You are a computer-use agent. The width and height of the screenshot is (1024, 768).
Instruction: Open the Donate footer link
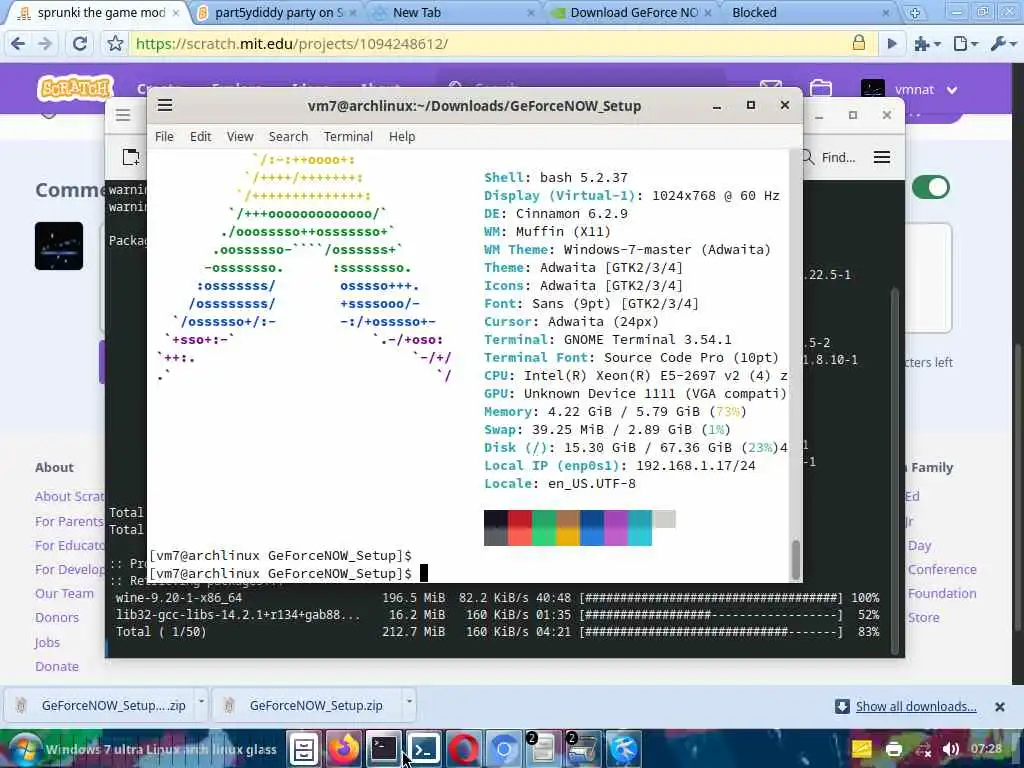coord(57,666)
